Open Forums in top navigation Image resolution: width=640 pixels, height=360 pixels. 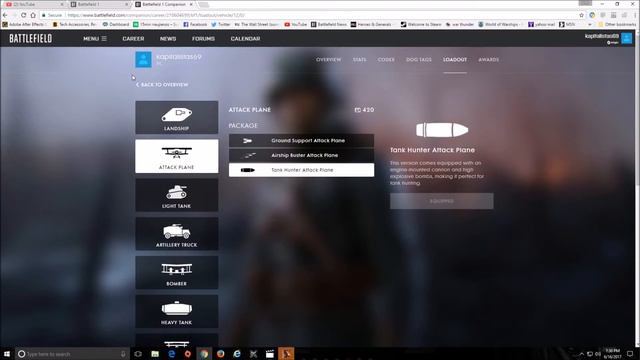point(203,38)
